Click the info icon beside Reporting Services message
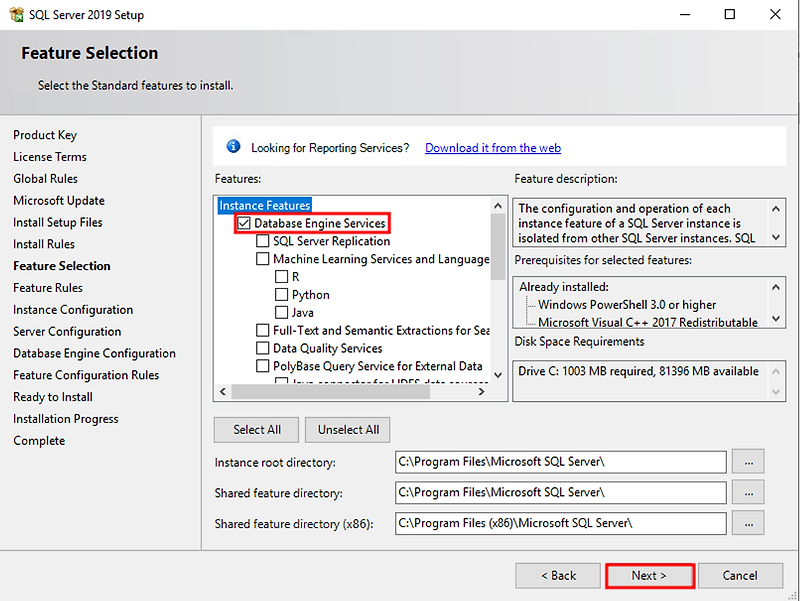 coord(233,146)
